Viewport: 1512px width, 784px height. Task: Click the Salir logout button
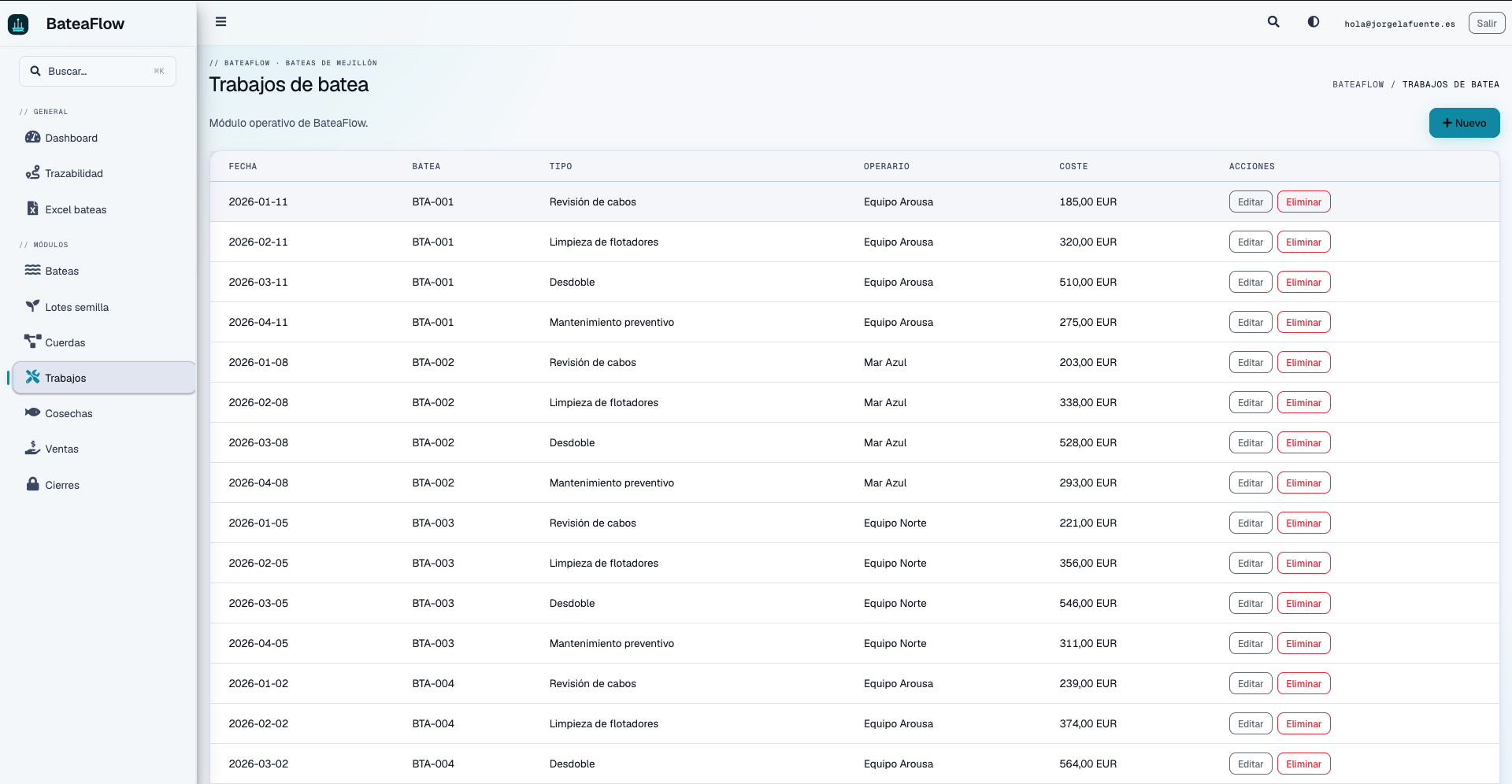[x=1487, y=24]
